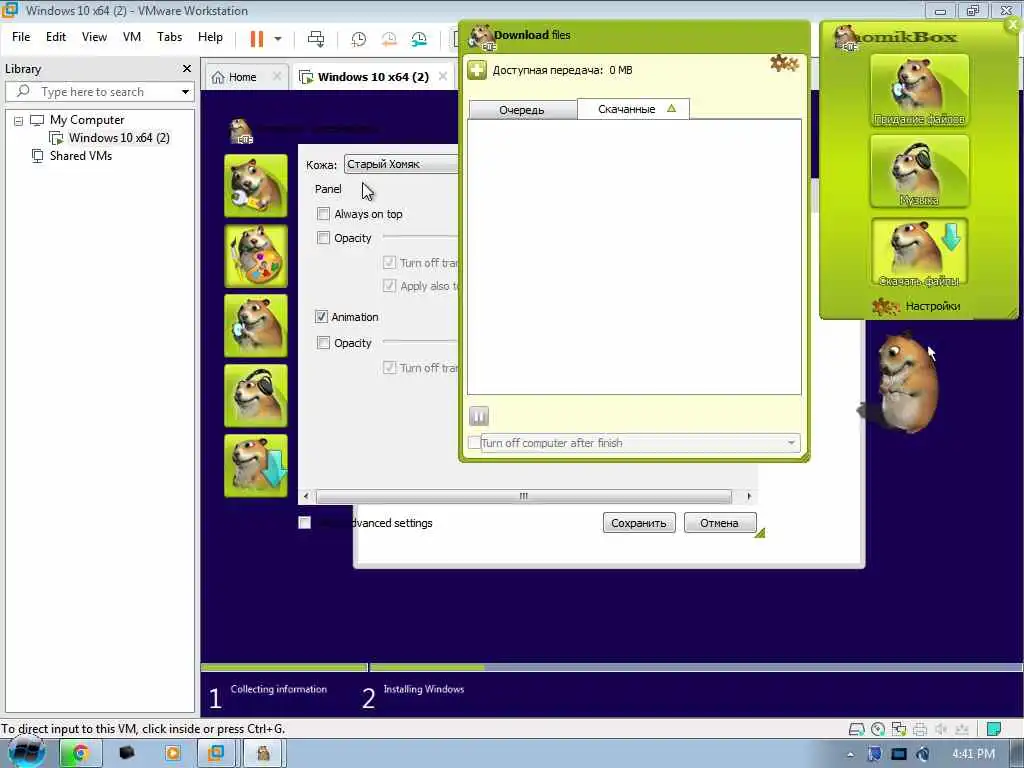Image resolution: width=1024 pixels, height=768 pixels.
Task: Open Turn off computer after finish dropdown
Action: click(x=640, y=443)
